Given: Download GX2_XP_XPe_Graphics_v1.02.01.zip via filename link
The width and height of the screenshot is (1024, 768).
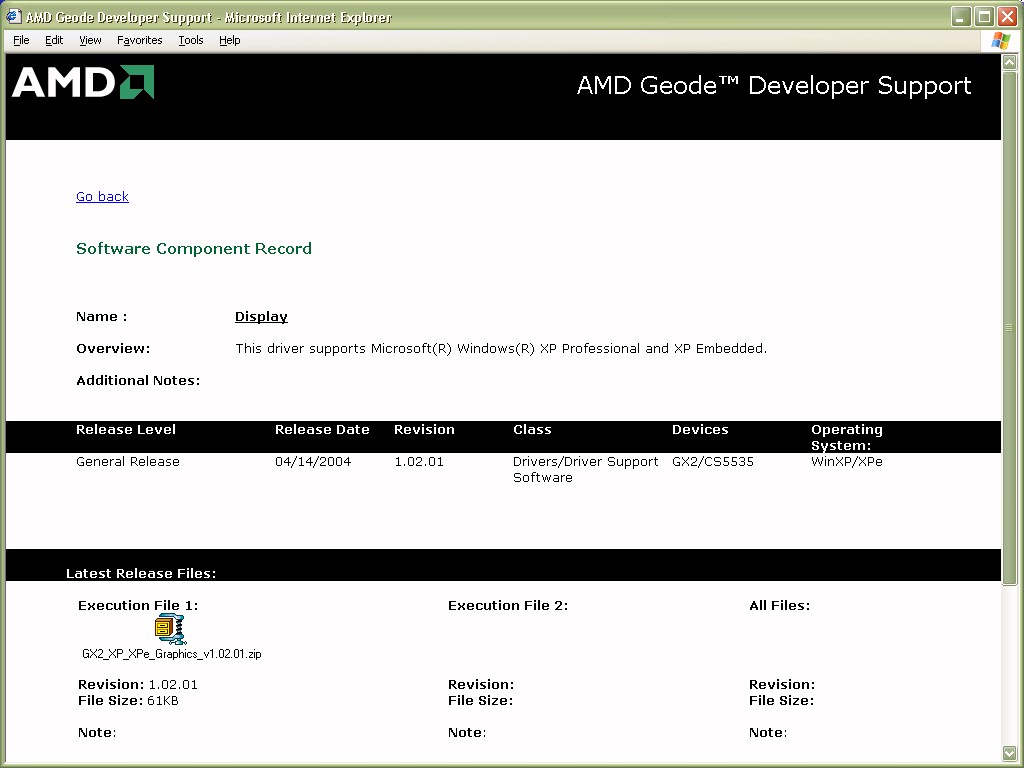Looking at the screenshot, I should tap(171, 654).
